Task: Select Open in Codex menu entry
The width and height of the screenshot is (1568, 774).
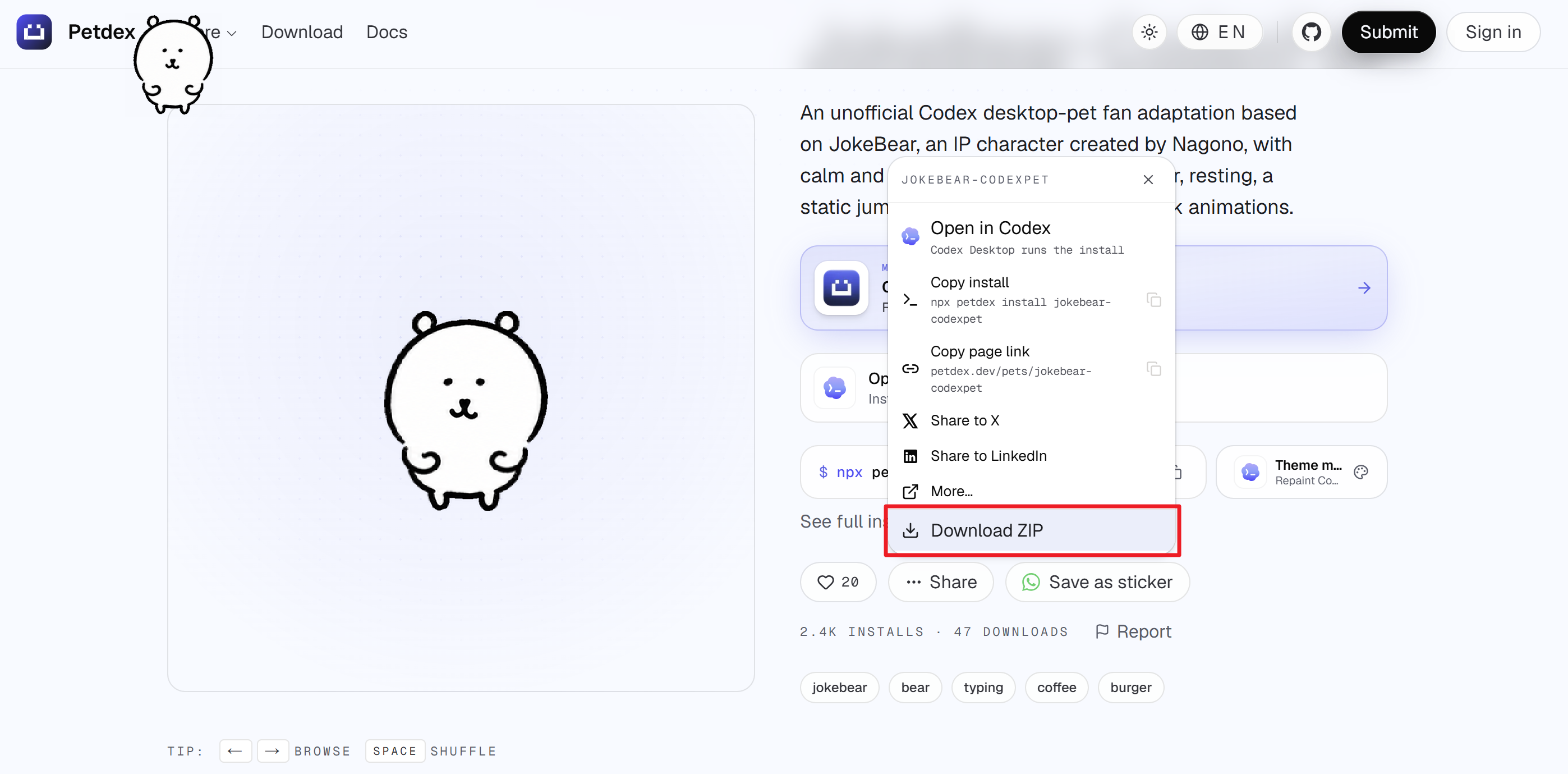Action: point(1031,236)
